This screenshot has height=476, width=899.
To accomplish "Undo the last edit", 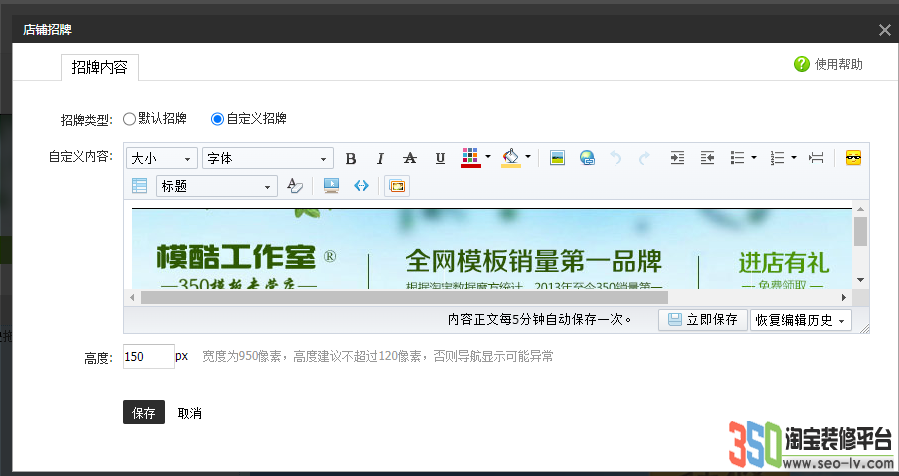I will [616, 158].
